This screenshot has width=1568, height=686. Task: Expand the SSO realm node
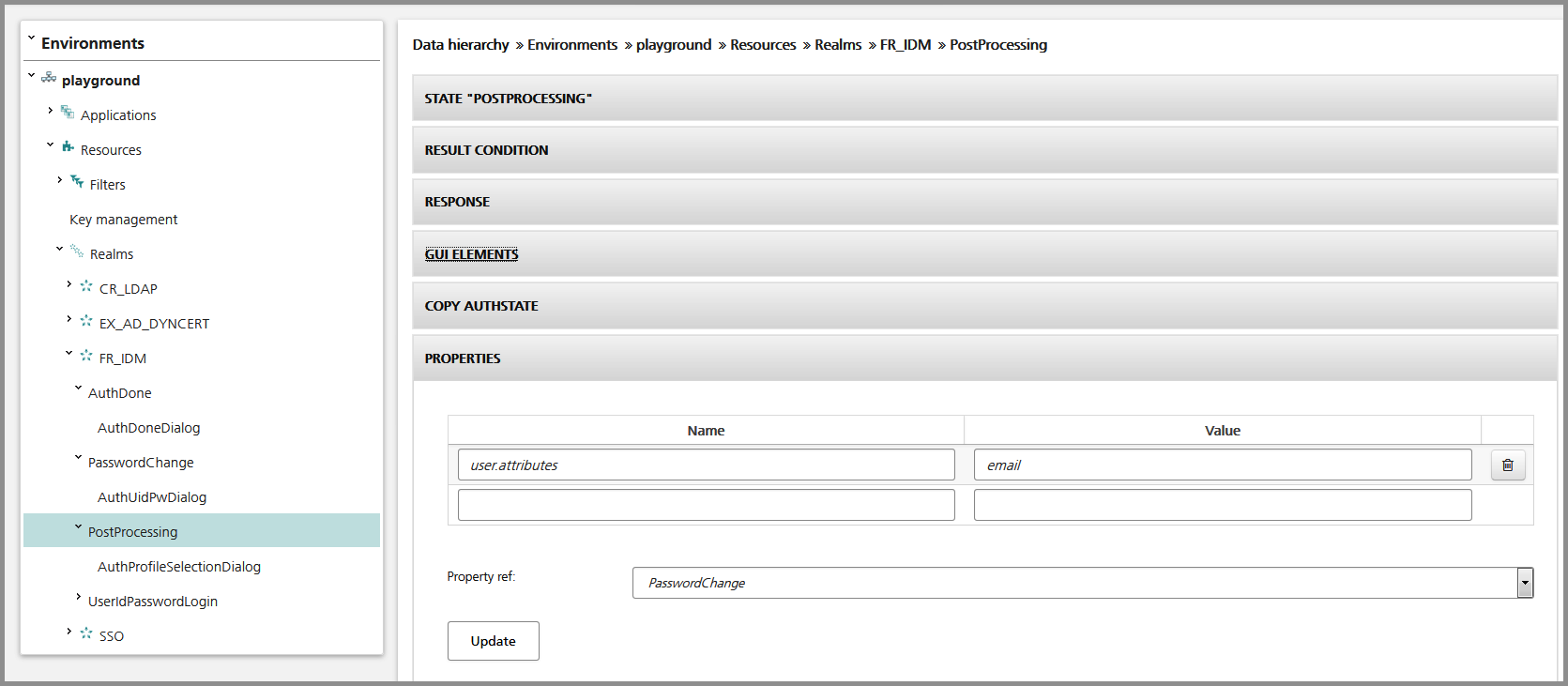(69, 632)
